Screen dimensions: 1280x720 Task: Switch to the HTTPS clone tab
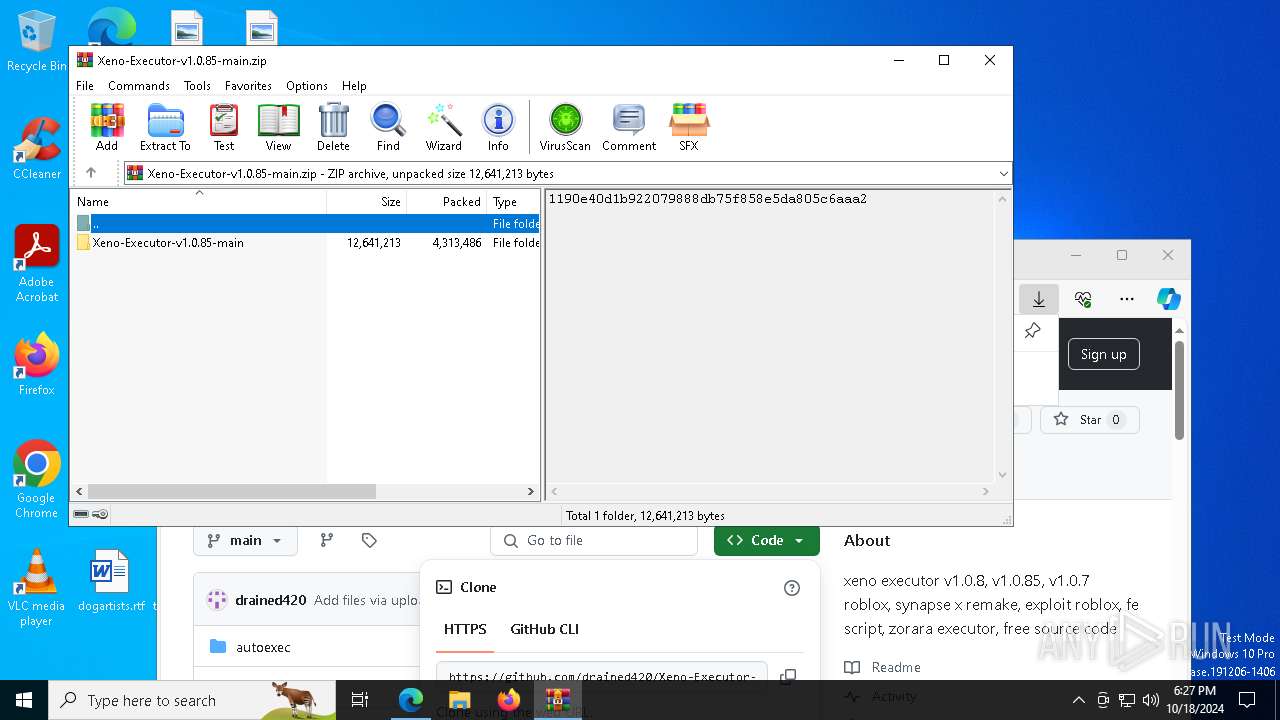465,629
